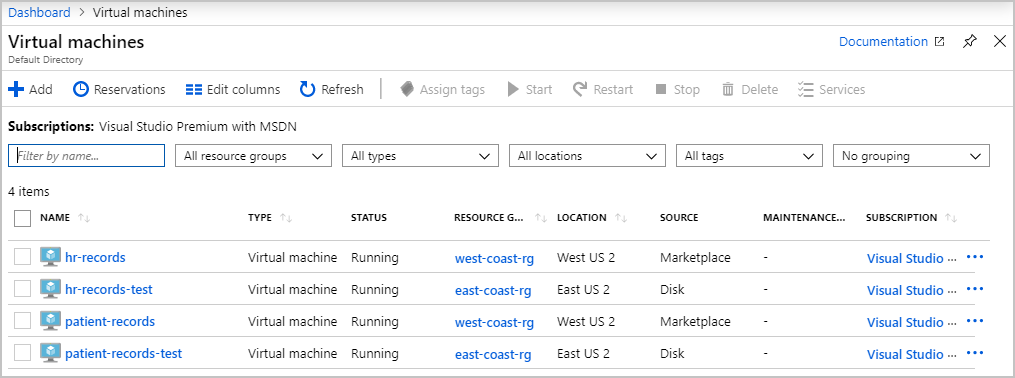Click 'West US 2' in the hr-records row
Screen dimensions: 1015x378
[x=586, y=257]
